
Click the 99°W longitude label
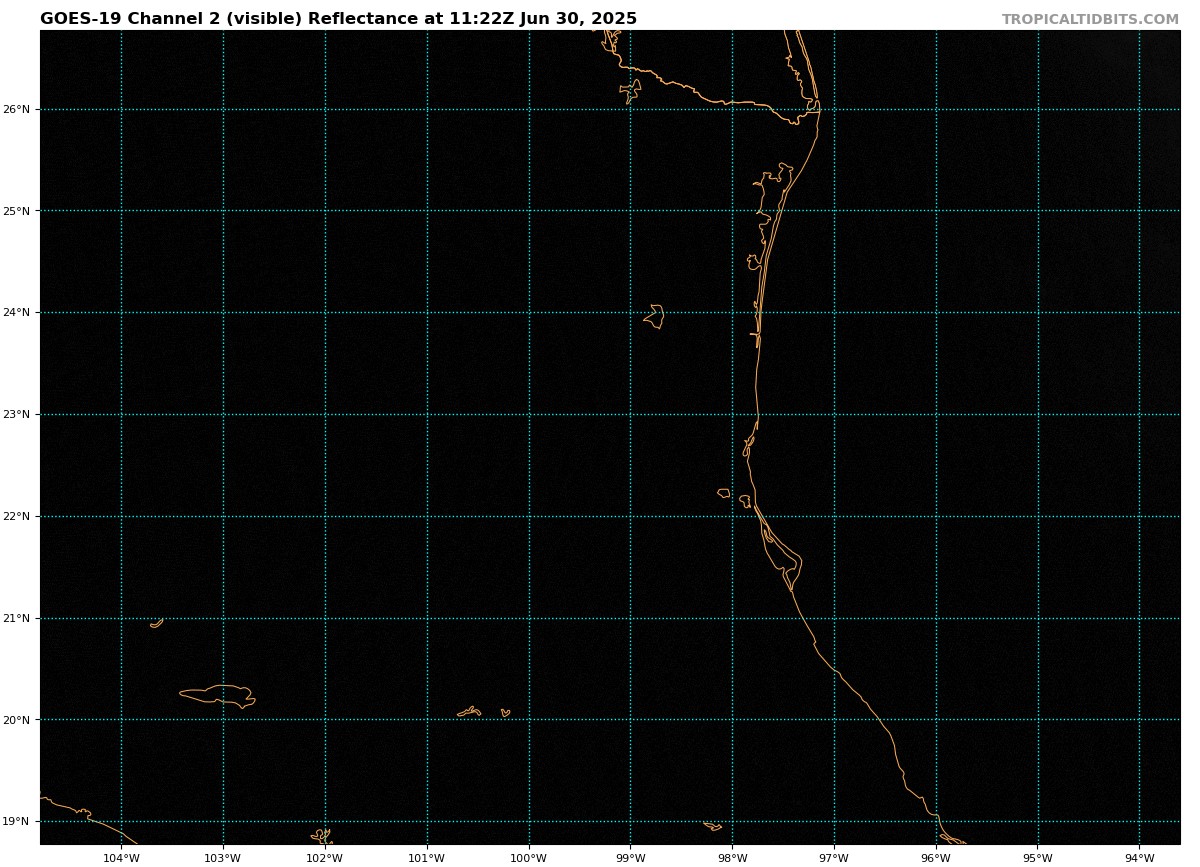pyautogui.click(x=630, y=858)
